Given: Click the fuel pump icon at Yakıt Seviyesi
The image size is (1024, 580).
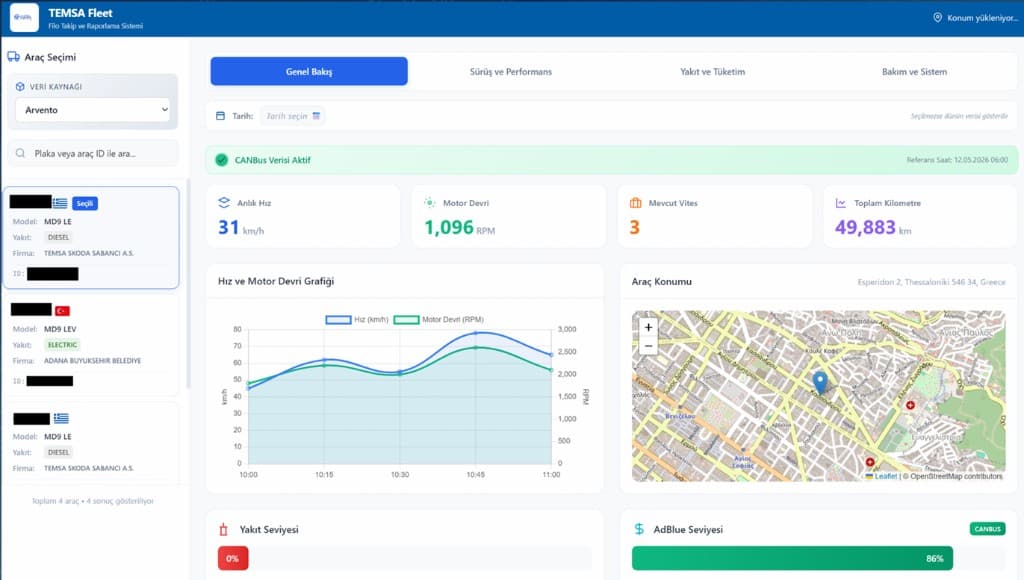Looking at the screenshot, I should click(x=224, y=529).
